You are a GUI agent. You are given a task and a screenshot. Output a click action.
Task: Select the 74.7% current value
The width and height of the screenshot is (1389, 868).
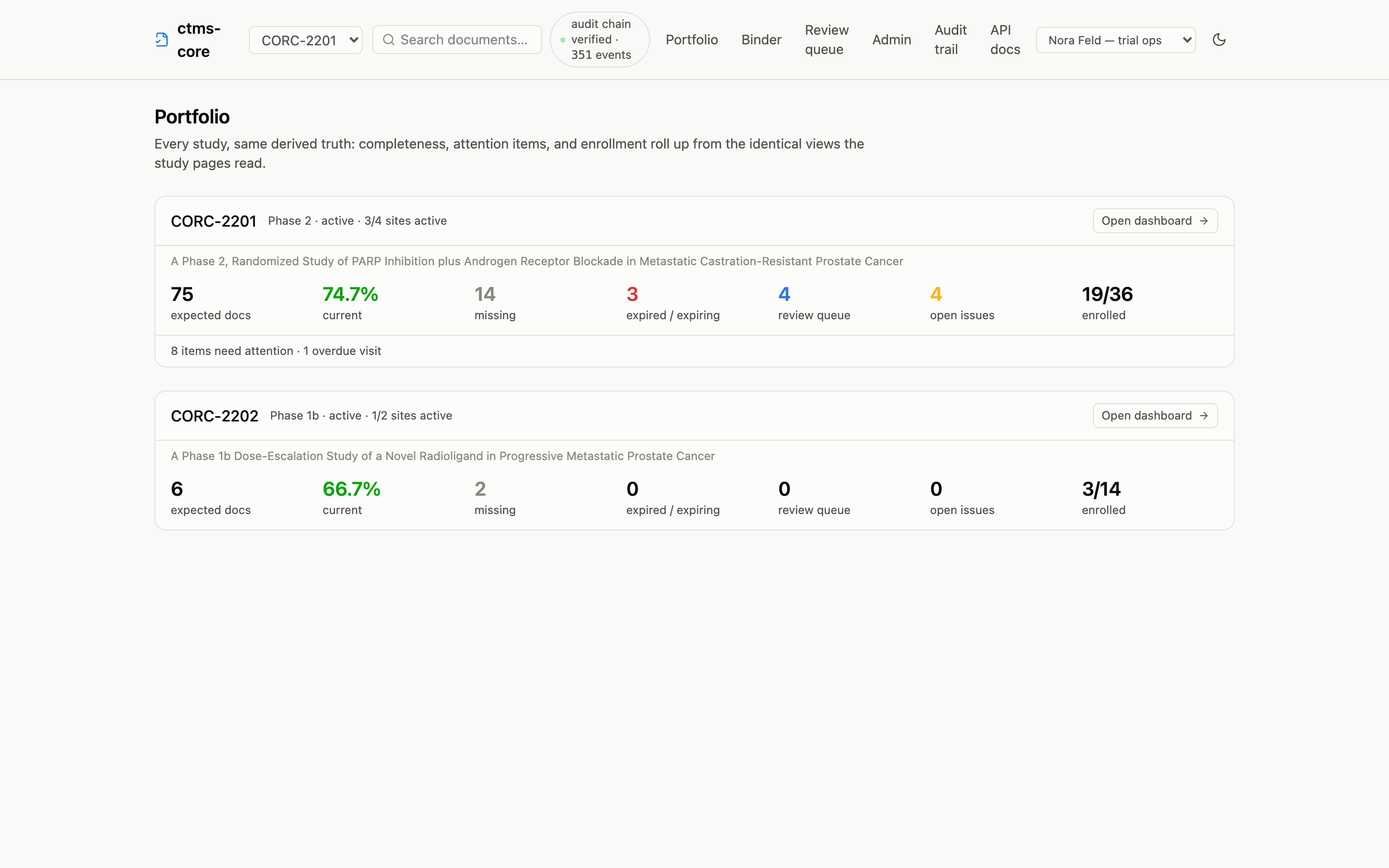point(350,295)
